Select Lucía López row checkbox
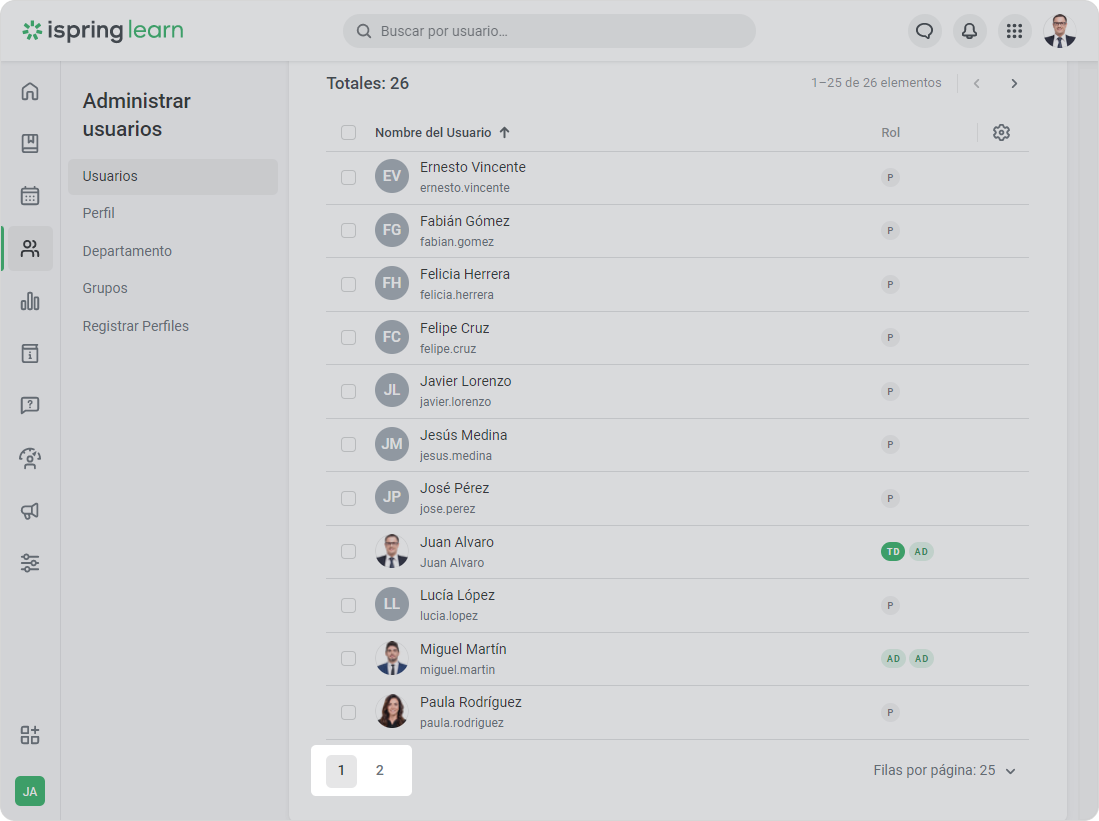1099x821 pixels. point(348,605)
